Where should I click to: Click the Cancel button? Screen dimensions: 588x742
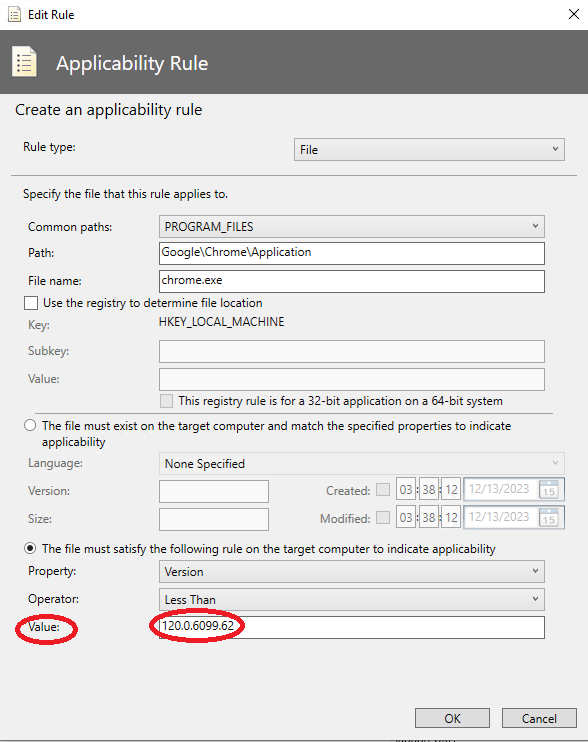pyautogui.click(x=539, y=718)
